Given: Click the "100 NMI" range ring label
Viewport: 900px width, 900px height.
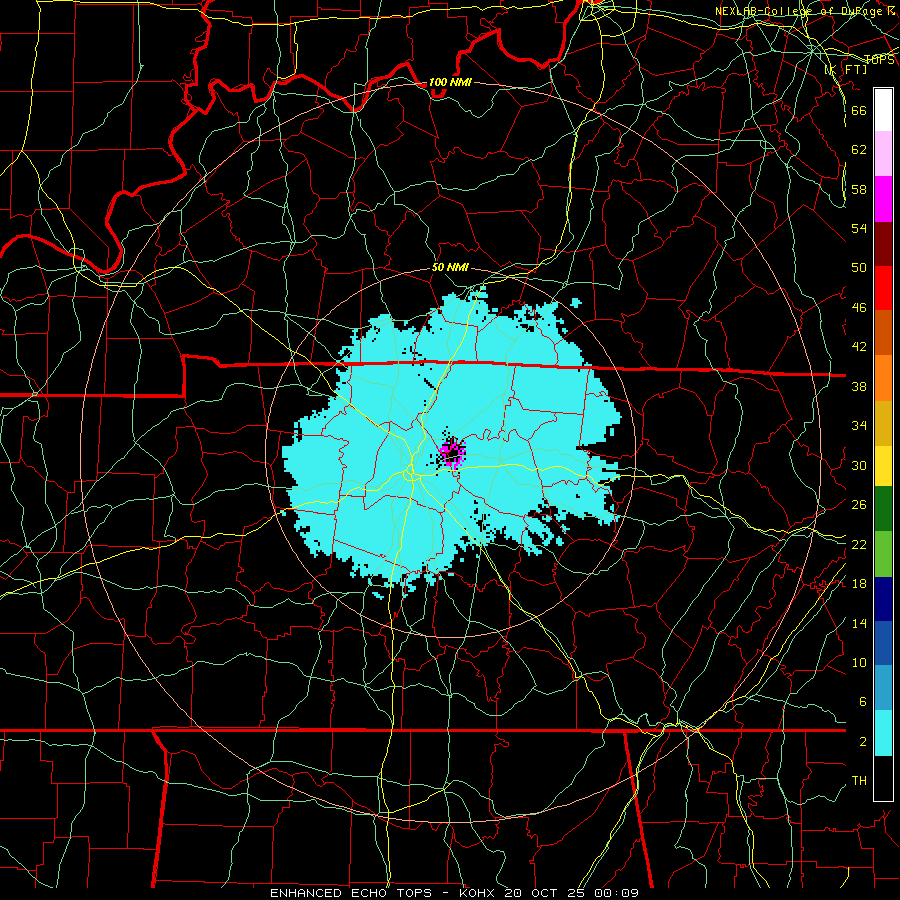Looking at the screenshot, I should pos(450,82).
